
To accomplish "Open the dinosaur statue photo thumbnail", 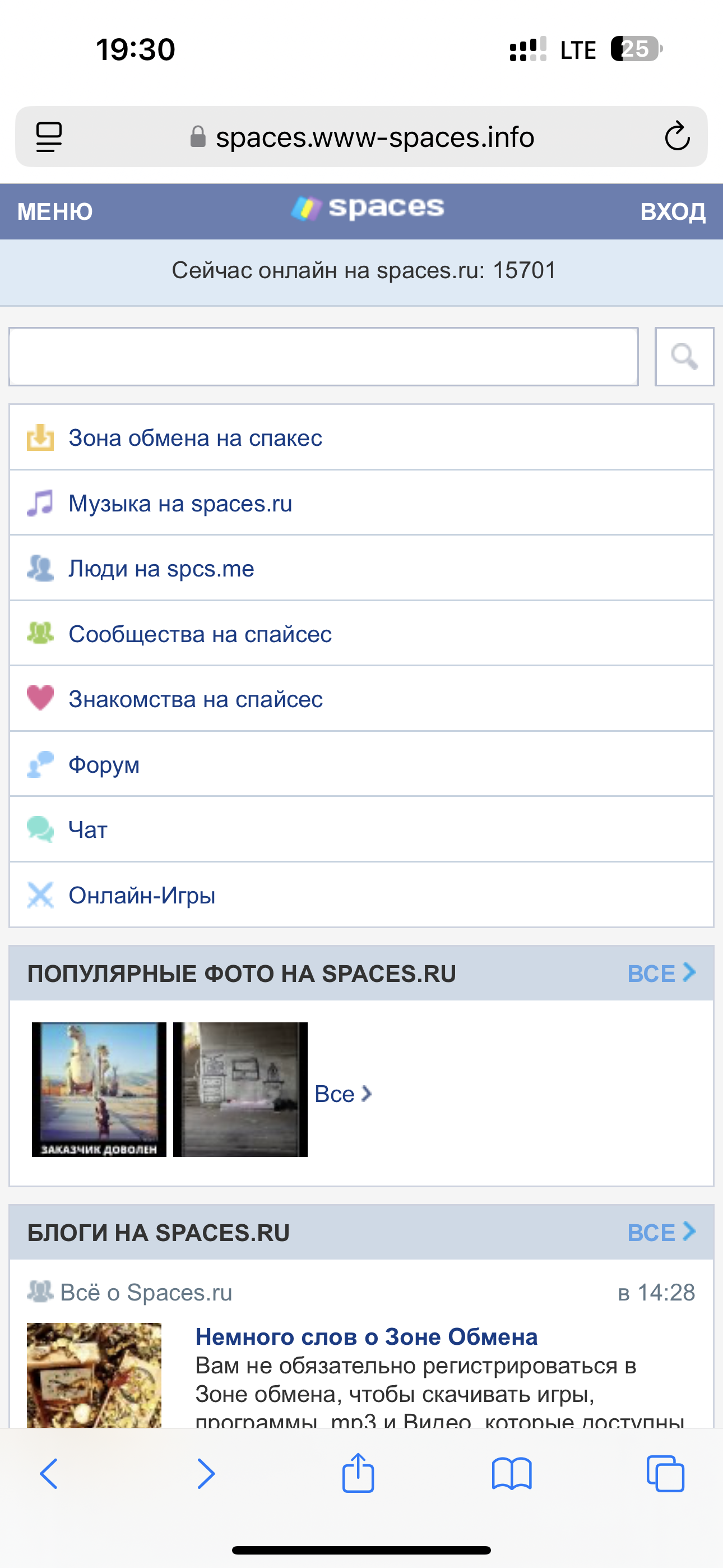I will click(99, 1089).
